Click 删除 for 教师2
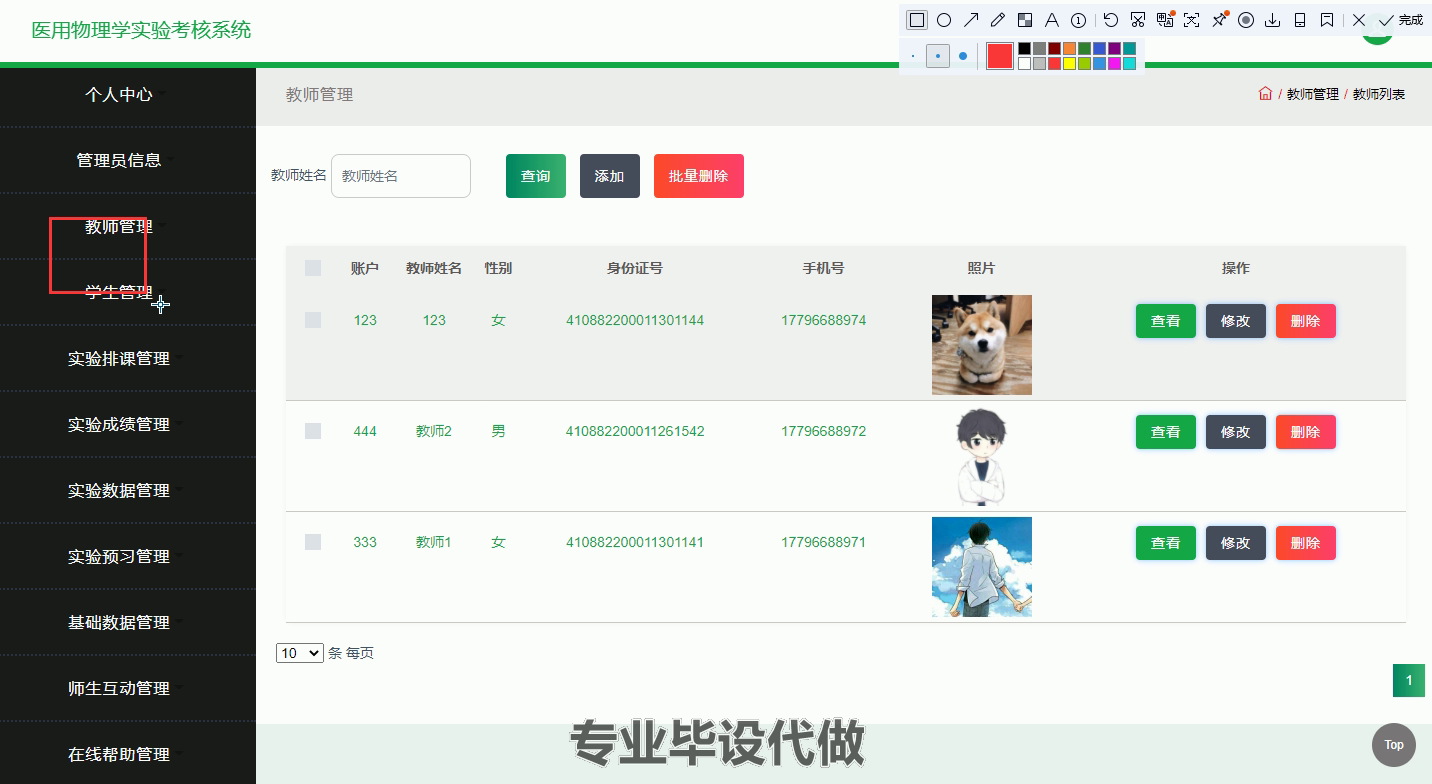Viewport: 1432px width, 784px height. point(1306,432)
